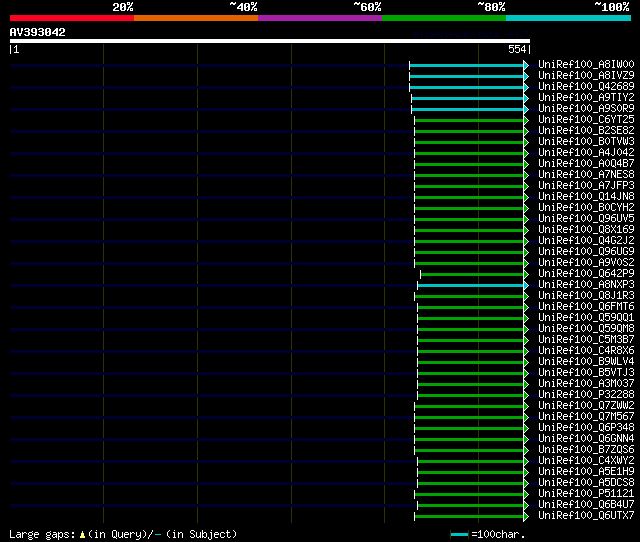
Task: Click the UniRef100_A9TIY2 label
Action: [586, 98]
